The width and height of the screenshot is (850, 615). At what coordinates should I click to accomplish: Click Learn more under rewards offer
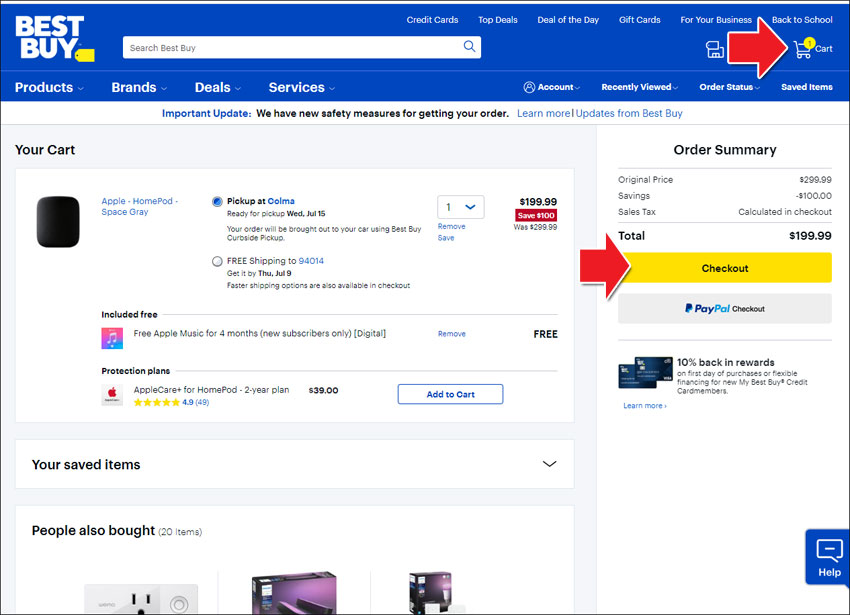pos(645,406)
